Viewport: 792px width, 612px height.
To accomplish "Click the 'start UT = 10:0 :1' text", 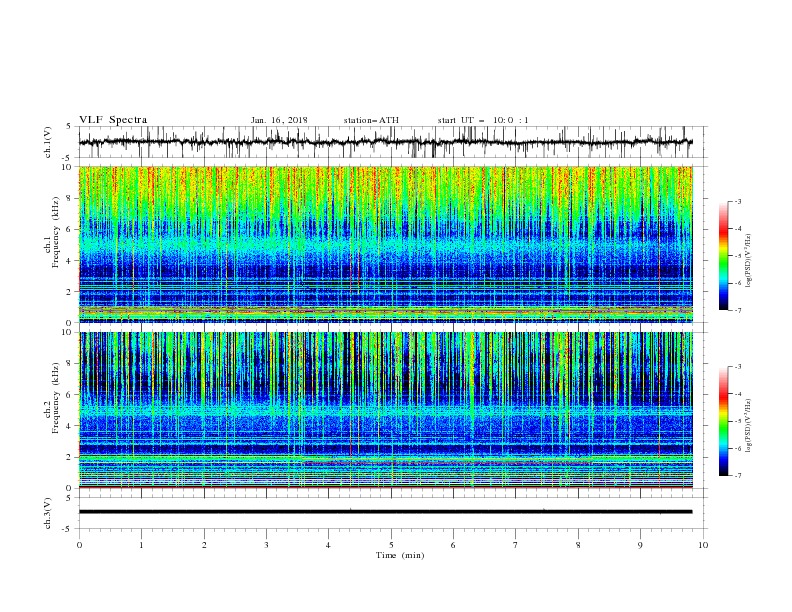I will (x=483, y=120).
